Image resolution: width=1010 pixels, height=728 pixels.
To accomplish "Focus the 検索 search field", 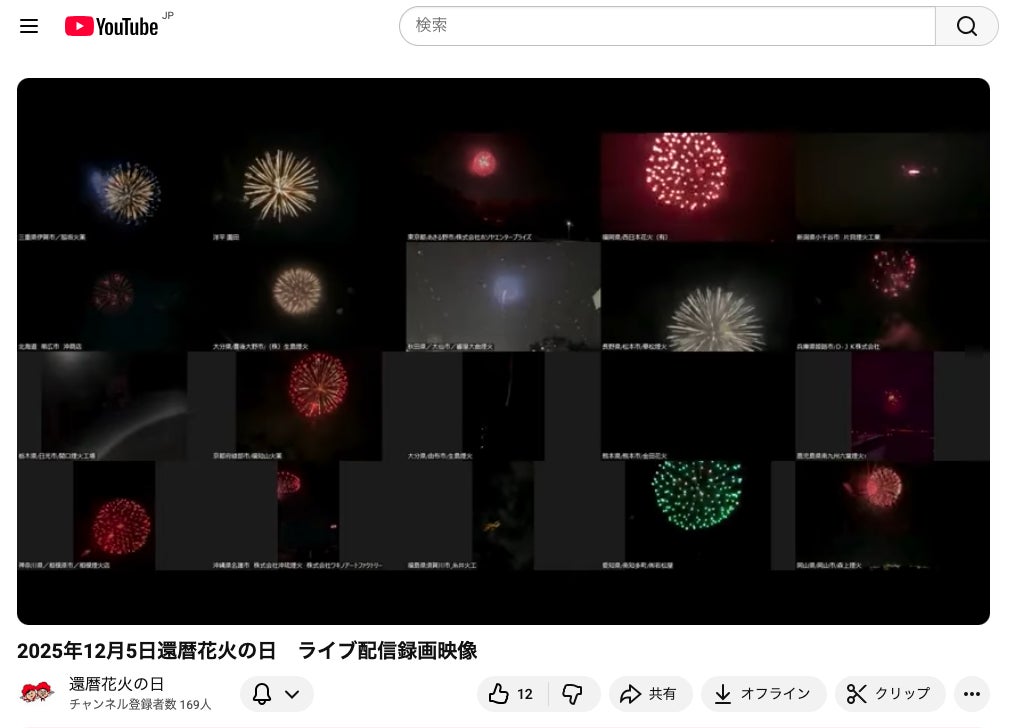I will tap(667, 26).
